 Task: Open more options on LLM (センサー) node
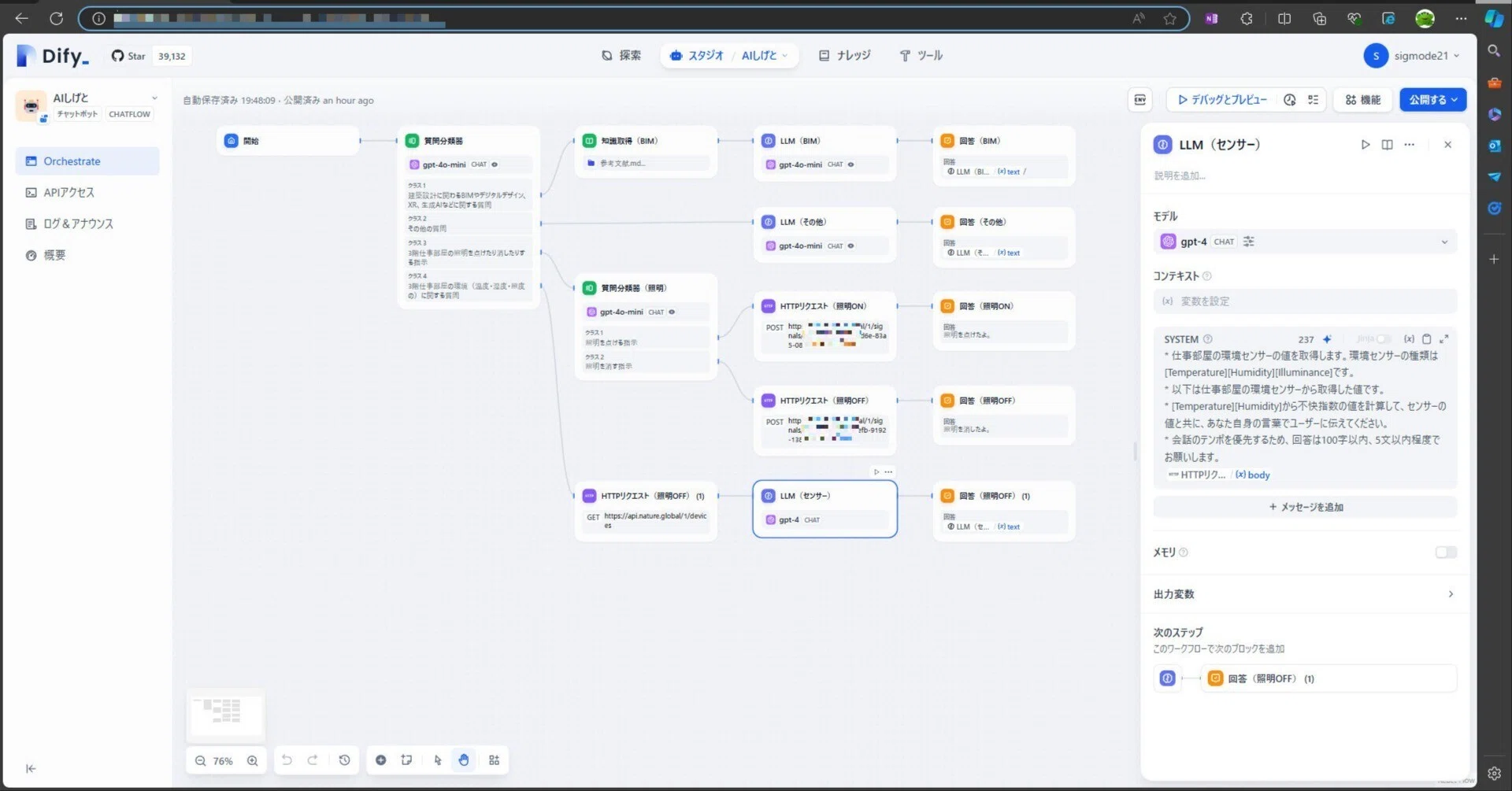point(888,472)
